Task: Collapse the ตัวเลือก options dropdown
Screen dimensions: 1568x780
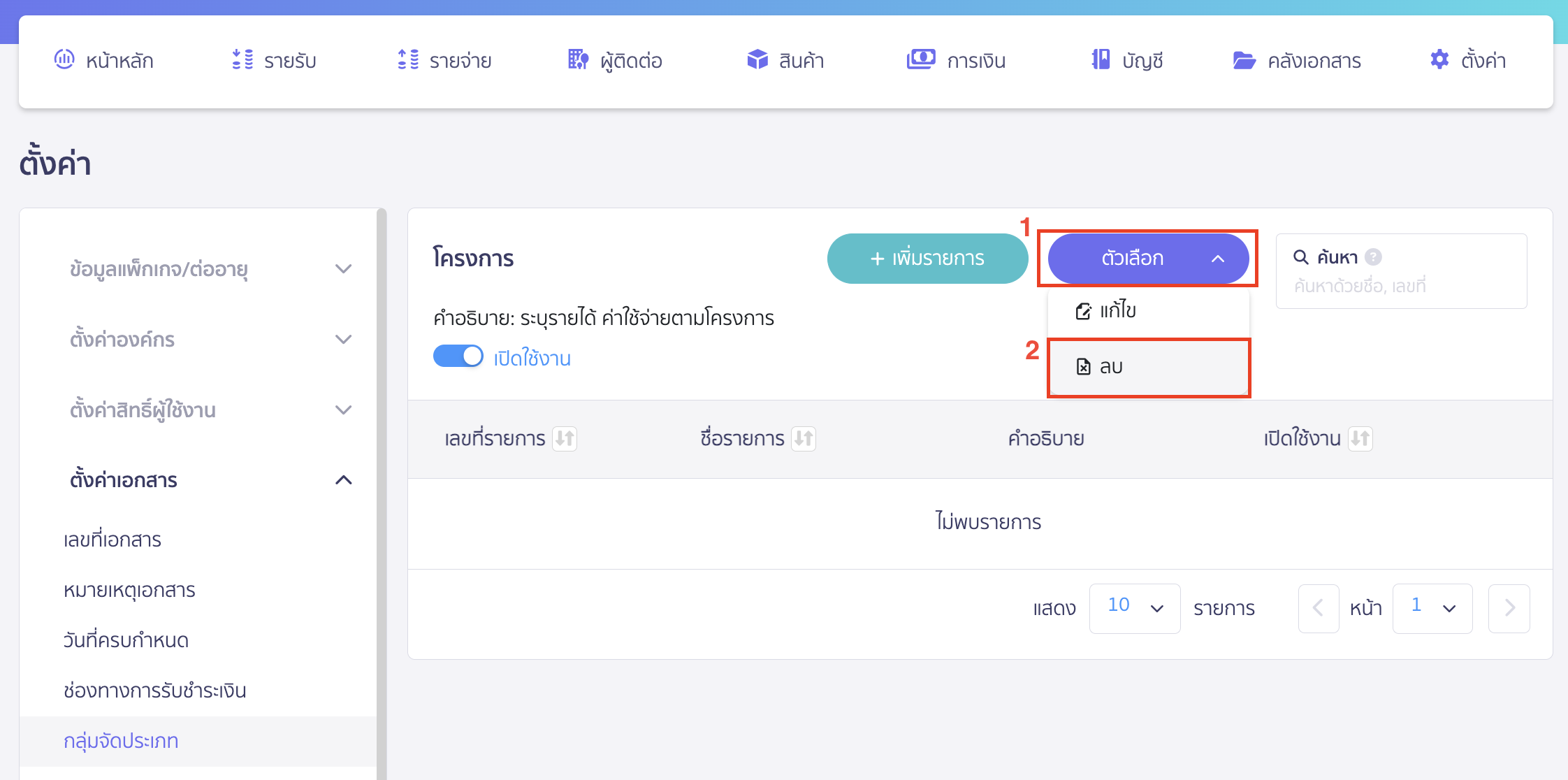Action: point(1148,258)
